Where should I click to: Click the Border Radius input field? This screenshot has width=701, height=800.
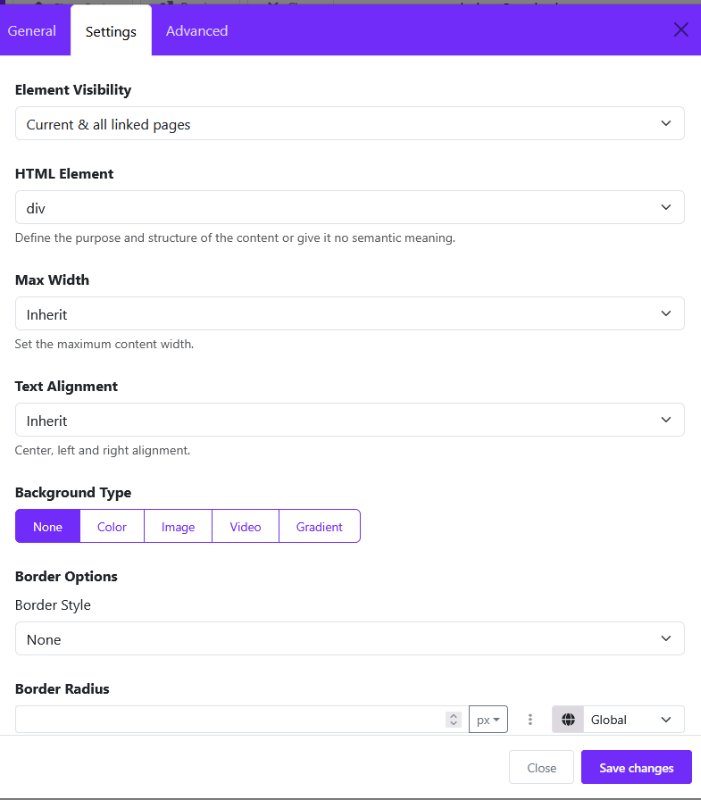pyautogui.click(x=229, y=720)
